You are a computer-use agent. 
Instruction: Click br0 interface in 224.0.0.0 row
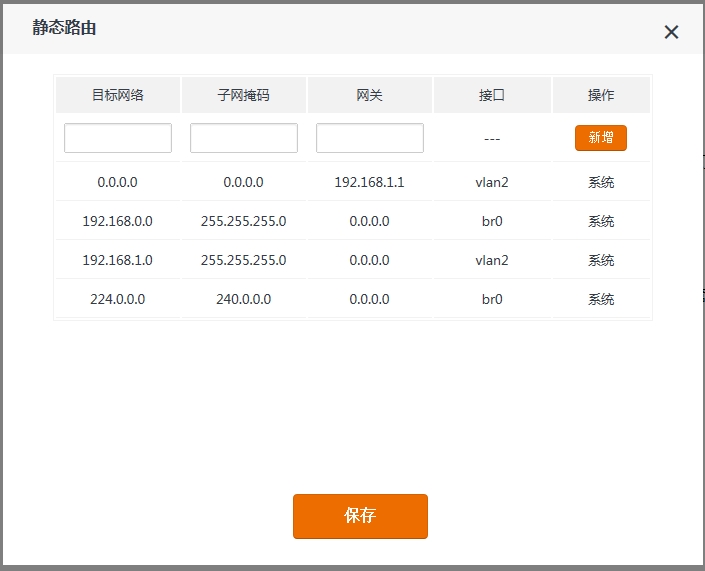coord(492,299)
